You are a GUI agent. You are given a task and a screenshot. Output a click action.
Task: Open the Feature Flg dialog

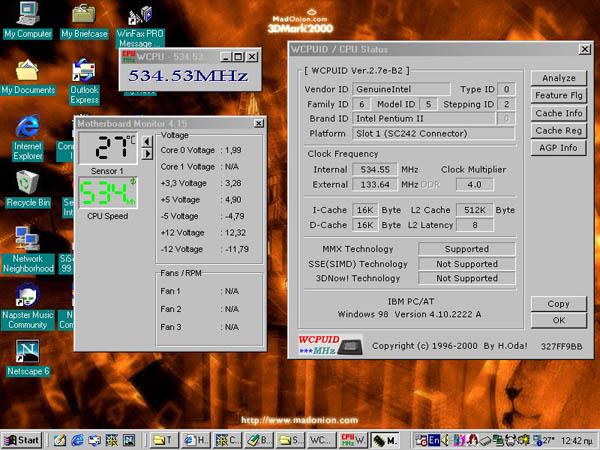click(x=559, y=95)
